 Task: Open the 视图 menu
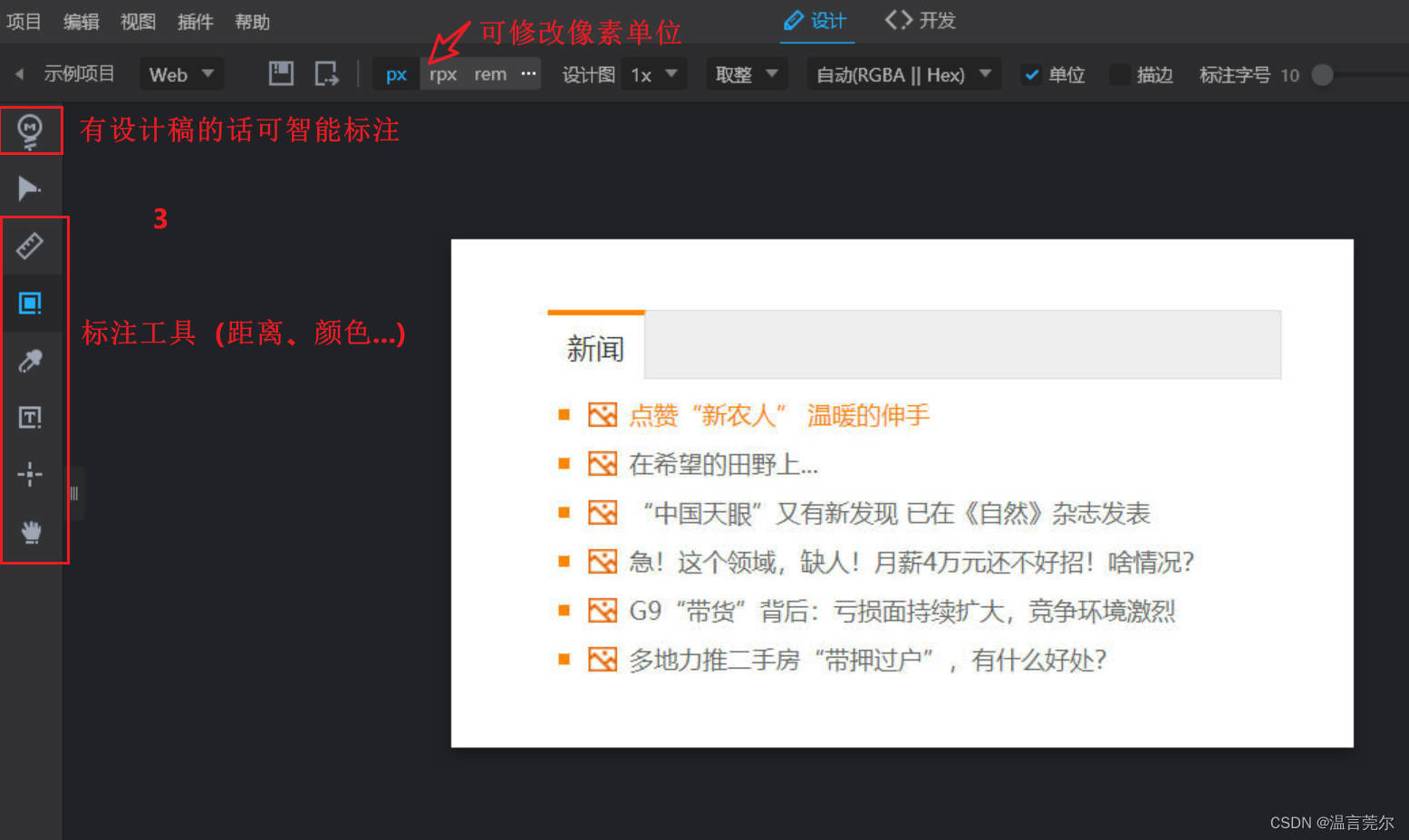pyautogui.click(x=138, y=22)
